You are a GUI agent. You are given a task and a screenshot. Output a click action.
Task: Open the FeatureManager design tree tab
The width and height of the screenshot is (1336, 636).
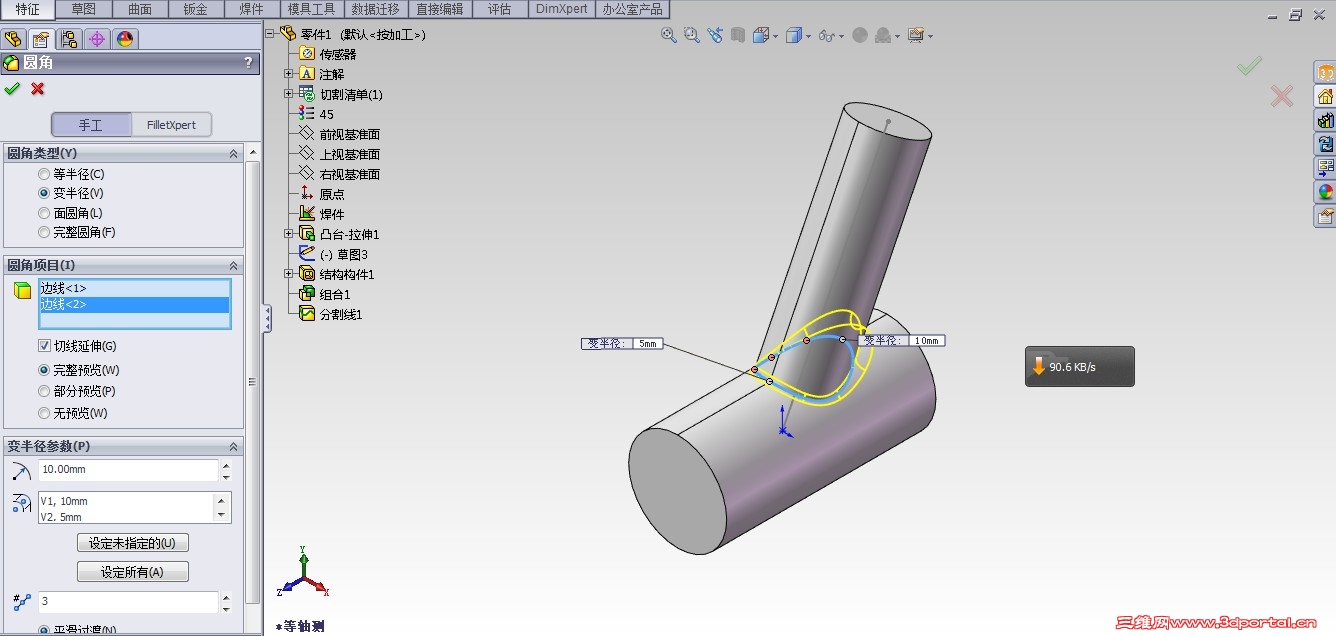tap(13, 39)
